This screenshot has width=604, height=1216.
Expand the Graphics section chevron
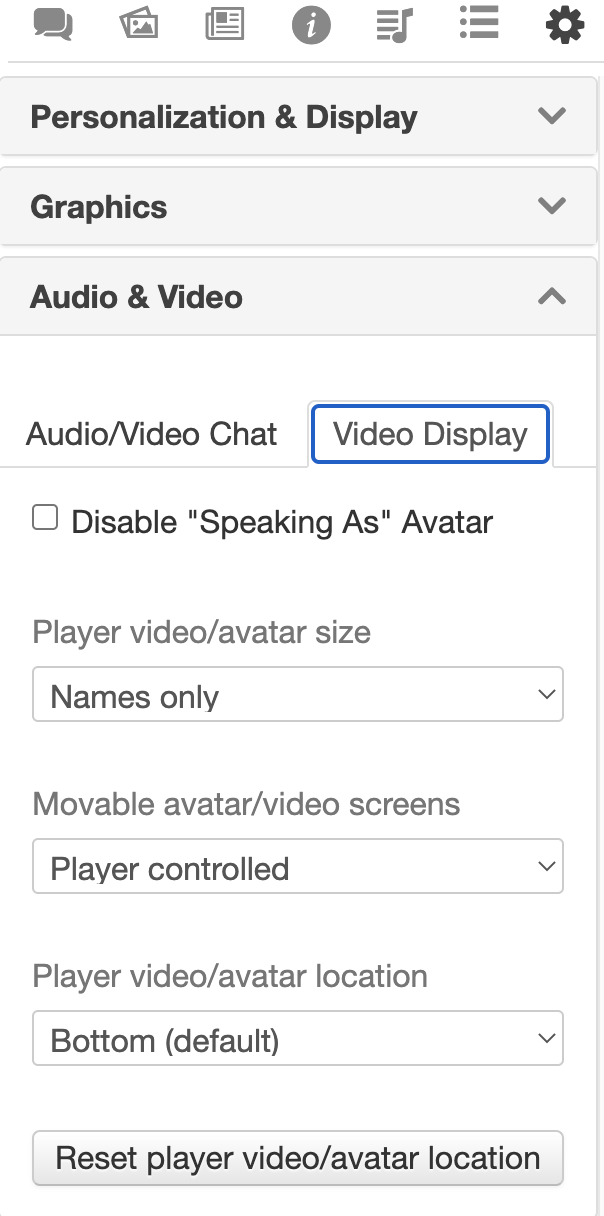(x=552, y=206)
